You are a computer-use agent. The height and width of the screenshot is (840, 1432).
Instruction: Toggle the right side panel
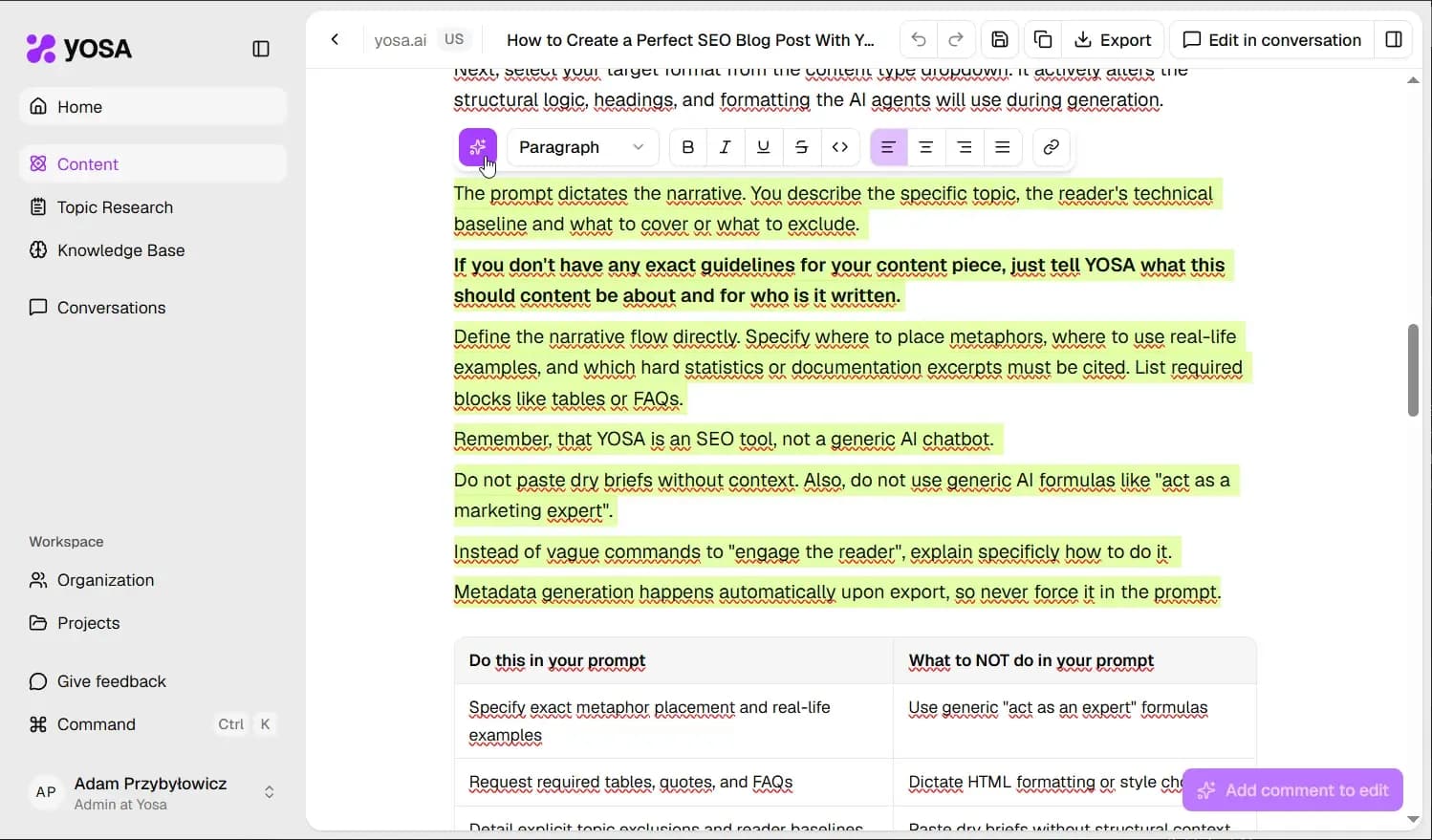click(1394, 39)
